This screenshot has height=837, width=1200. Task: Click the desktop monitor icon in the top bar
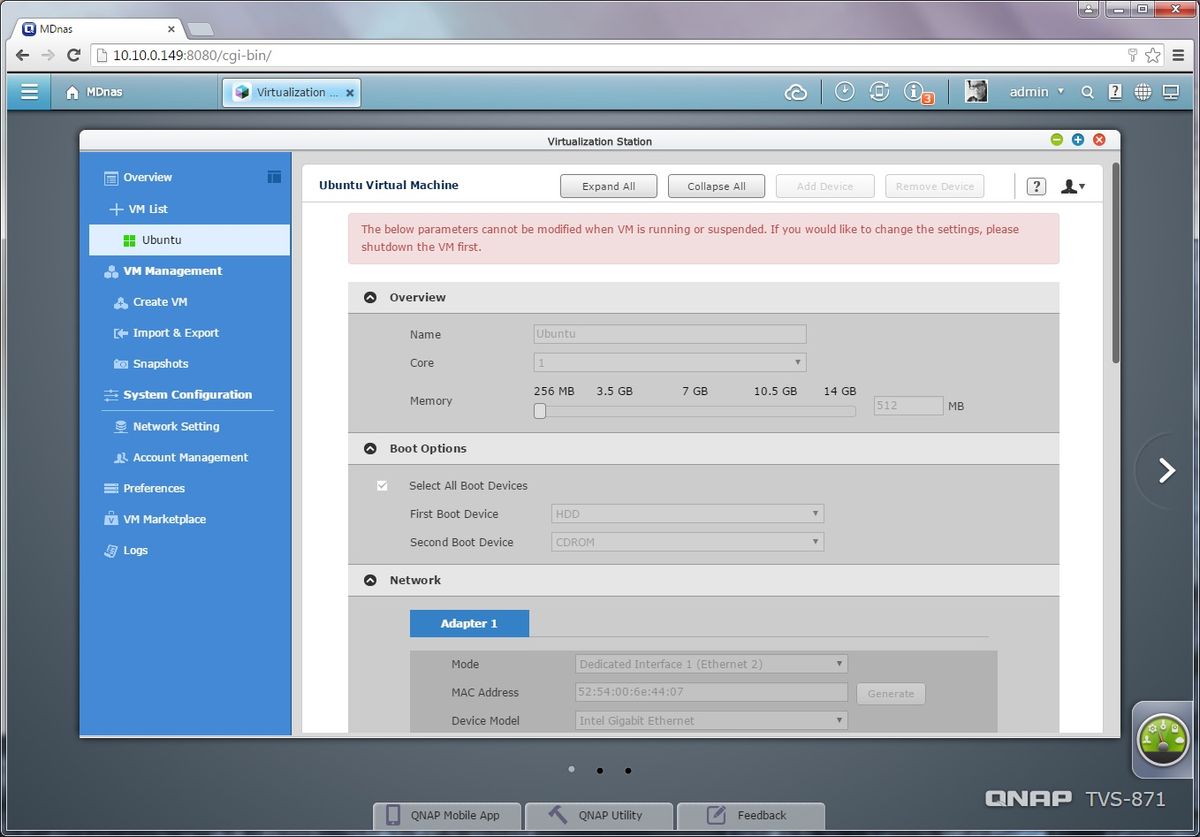[x=1170, y=92]
